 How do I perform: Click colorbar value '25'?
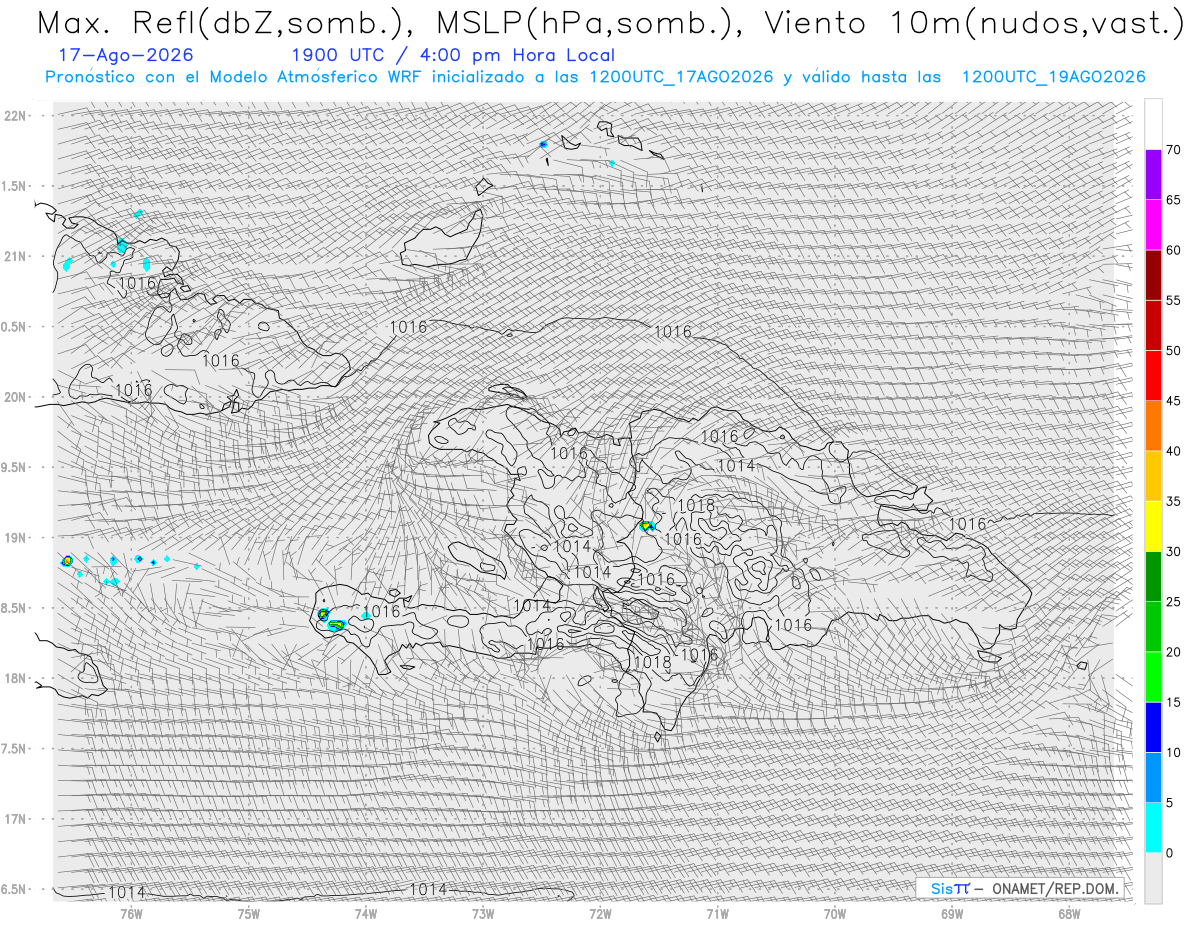click(1174, 601)
